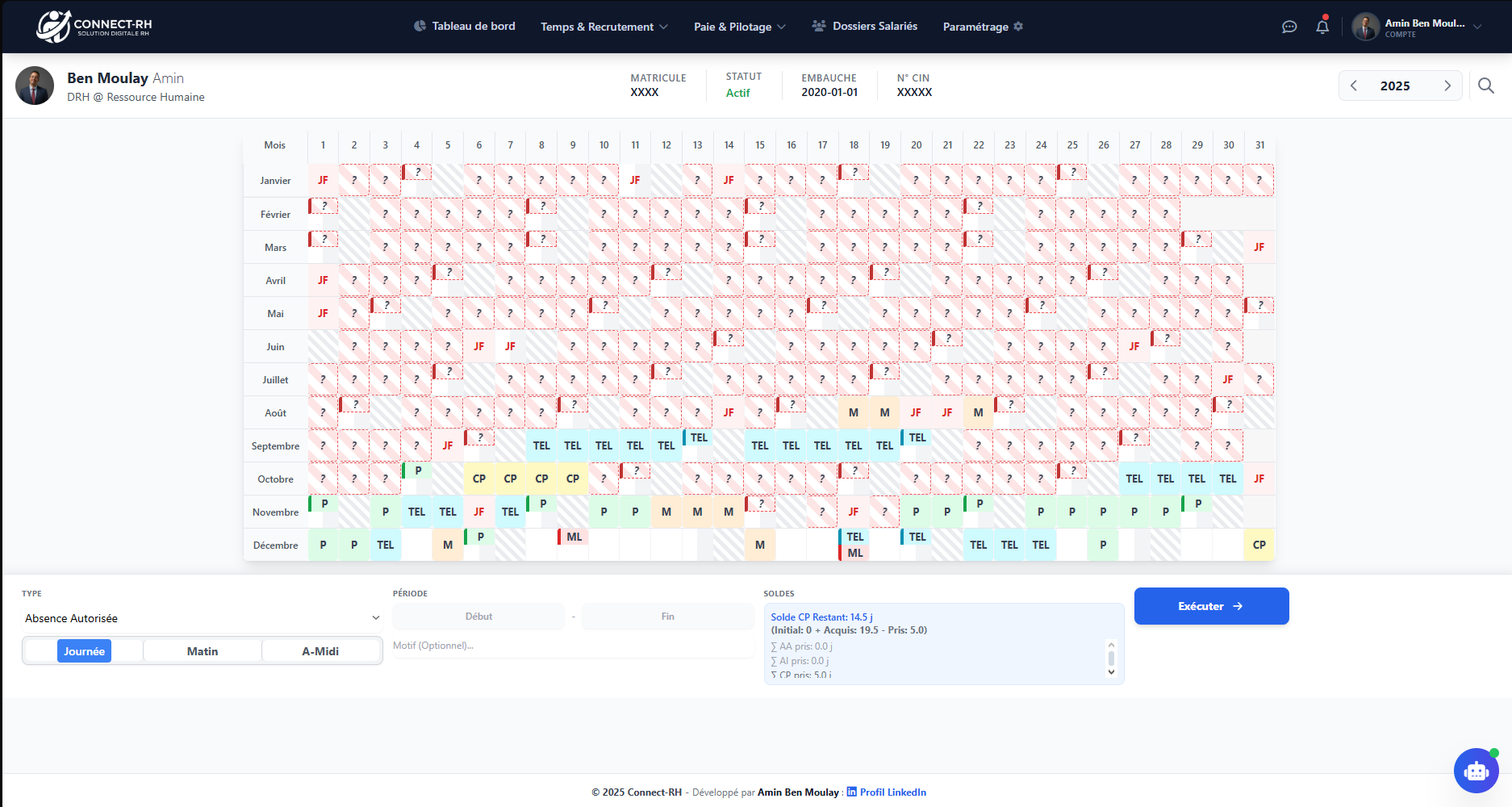
Task: Select the Matin option
Action: 202,650
